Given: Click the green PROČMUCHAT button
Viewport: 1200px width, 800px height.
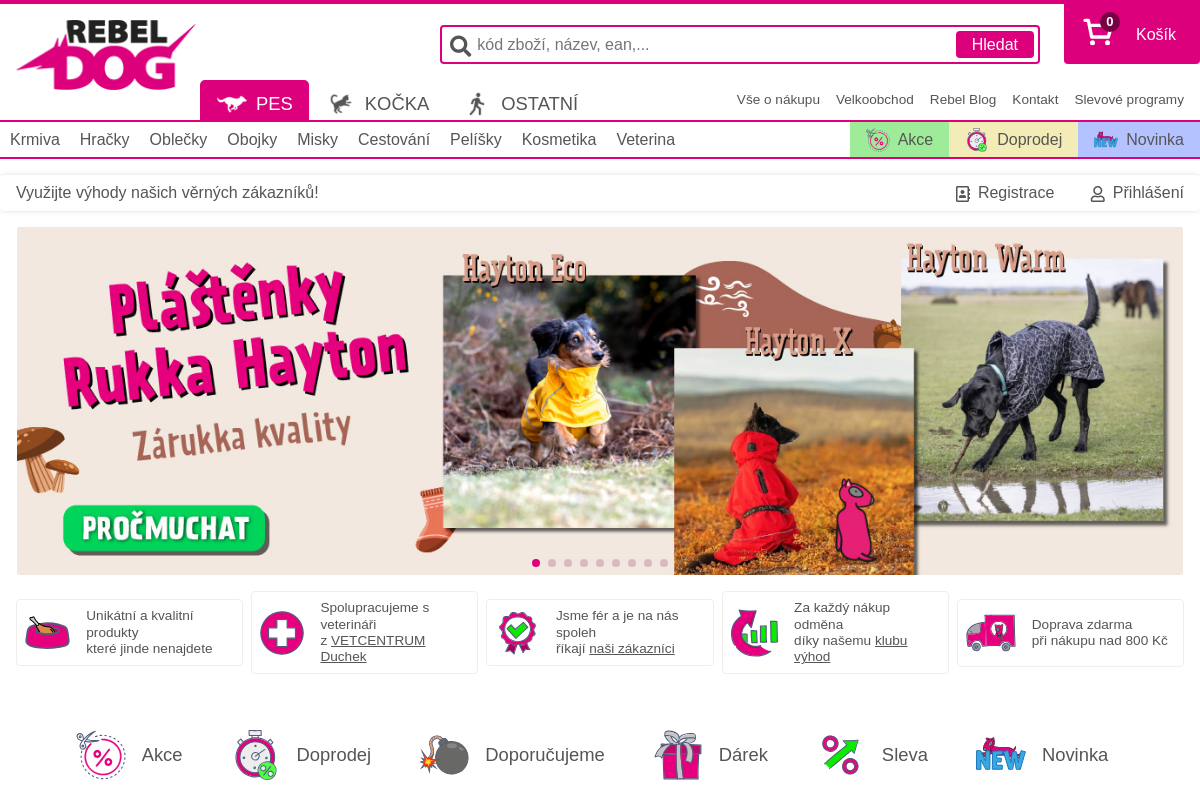Looking at the screenshot, I should (165, 529).
